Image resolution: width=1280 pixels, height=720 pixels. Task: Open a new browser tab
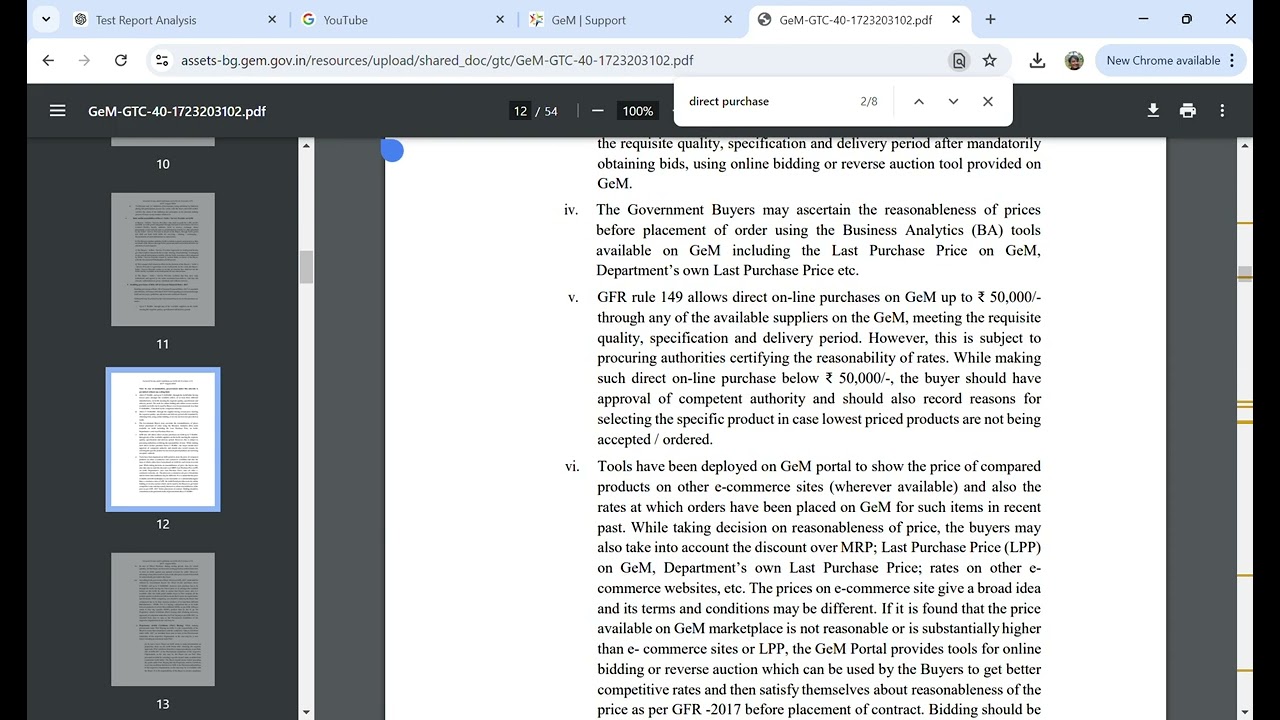tap(990, 19)
